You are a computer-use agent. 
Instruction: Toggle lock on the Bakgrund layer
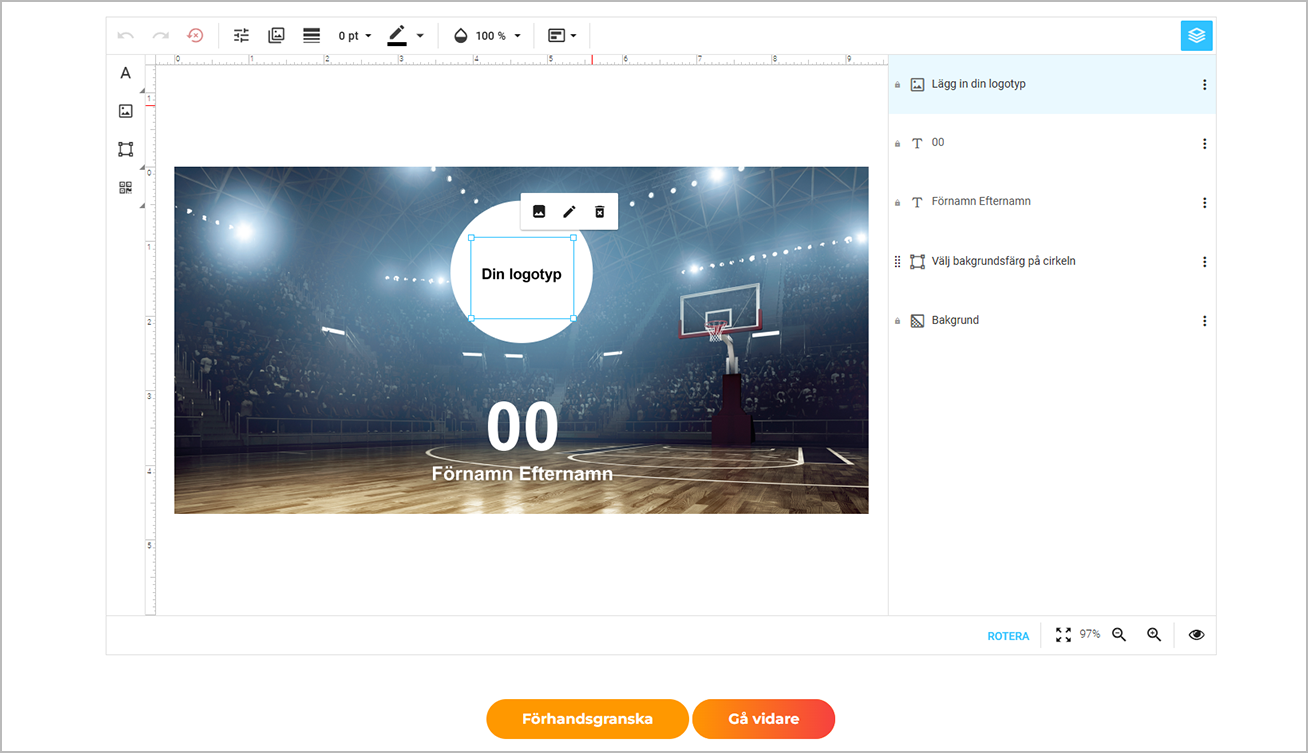tap(897, 321)
